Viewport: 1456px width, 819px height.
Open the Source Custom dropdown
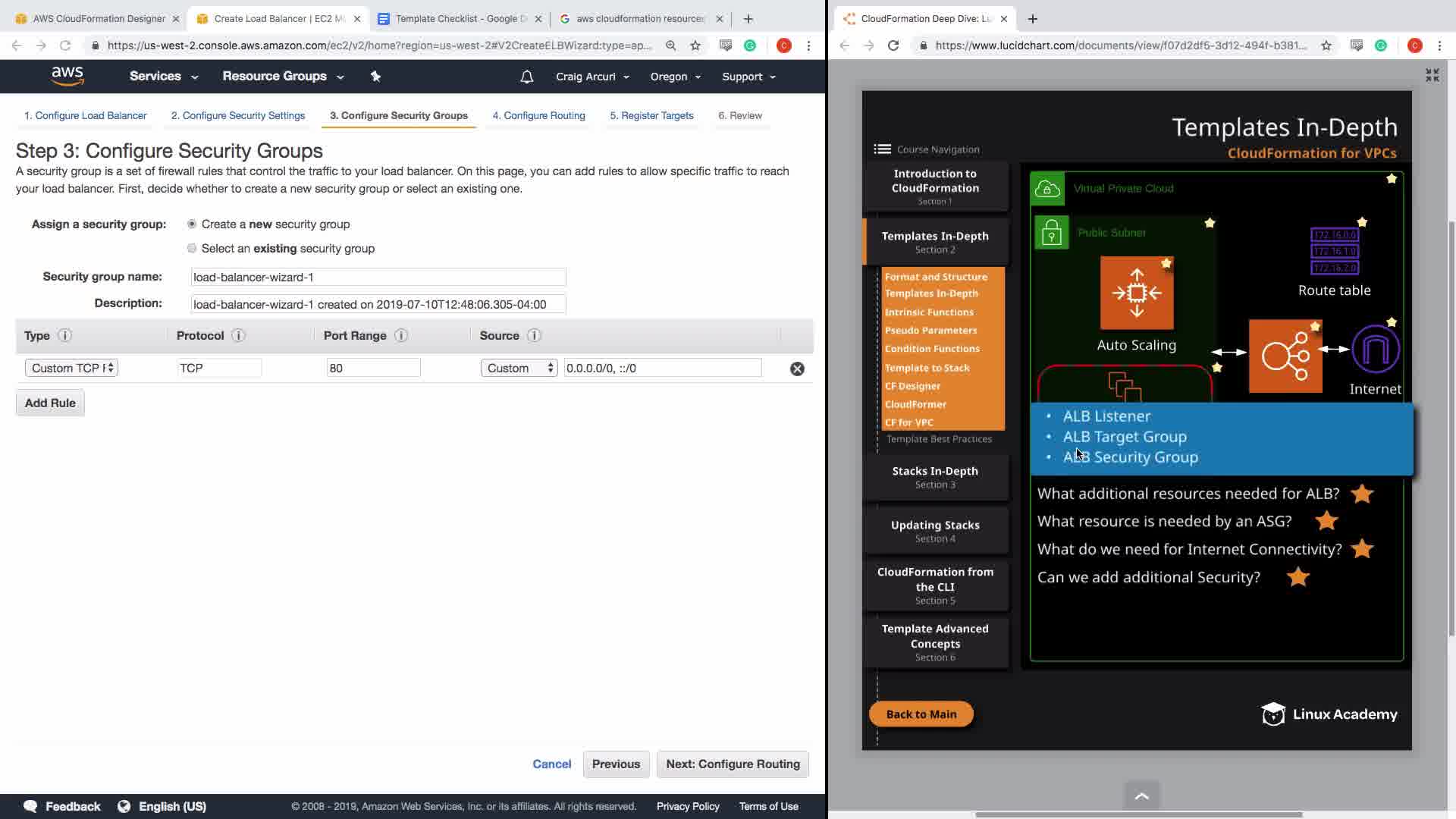click(x=519, y=368)
